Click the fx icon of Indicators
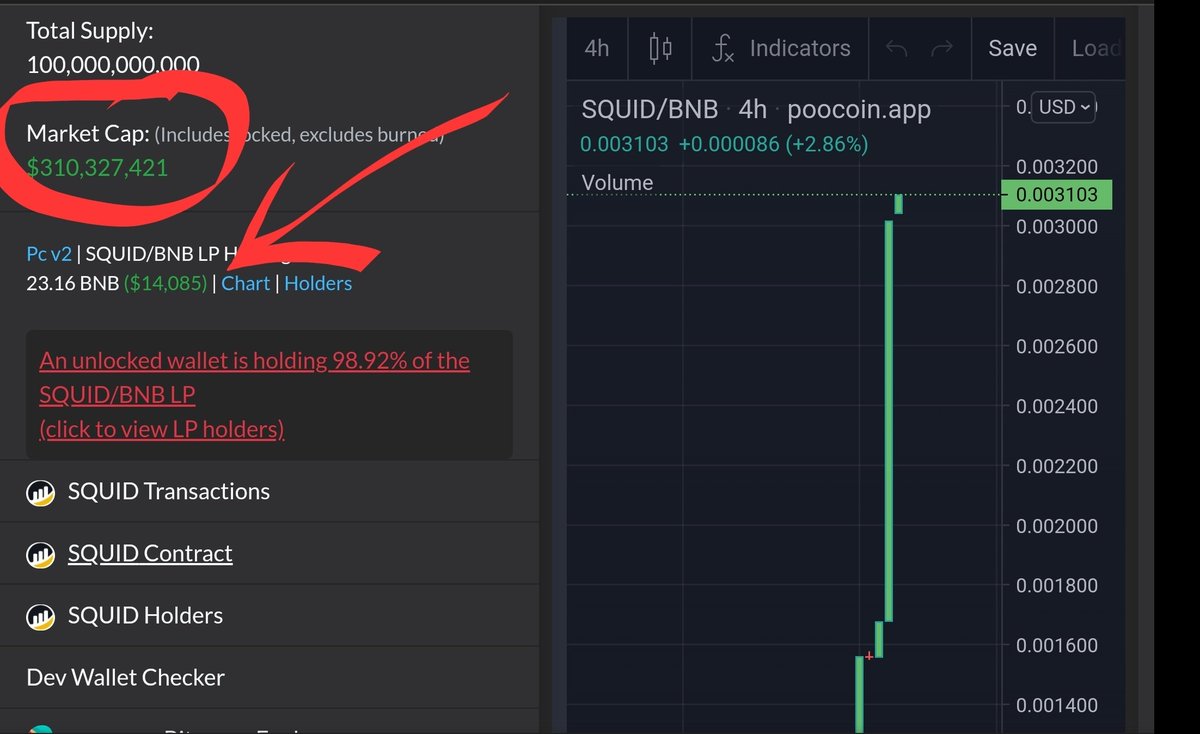Screen dimensions: 1200x734 (x=722, y=48)
